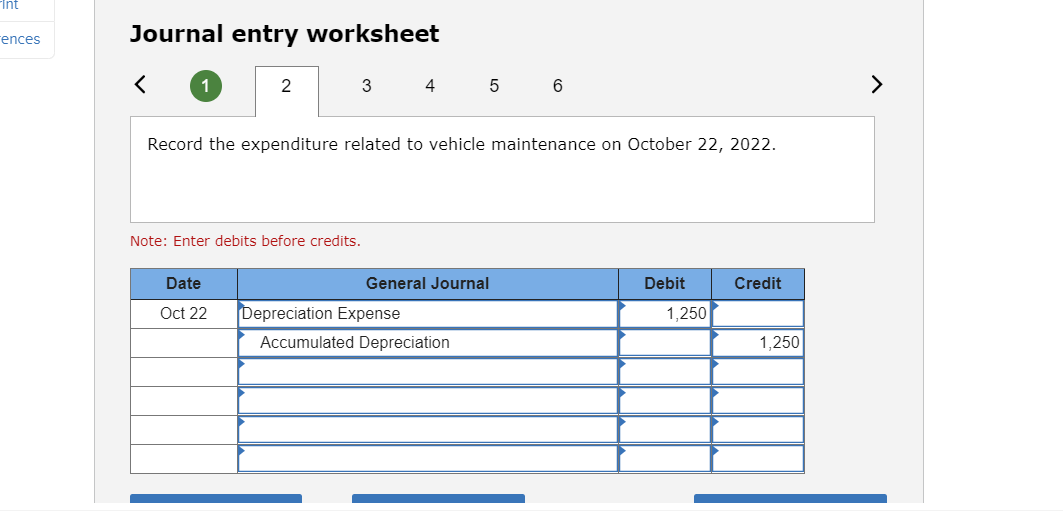Switch to journal entry 3
This screenshot has height=513, width=1063.
(367, 86)
